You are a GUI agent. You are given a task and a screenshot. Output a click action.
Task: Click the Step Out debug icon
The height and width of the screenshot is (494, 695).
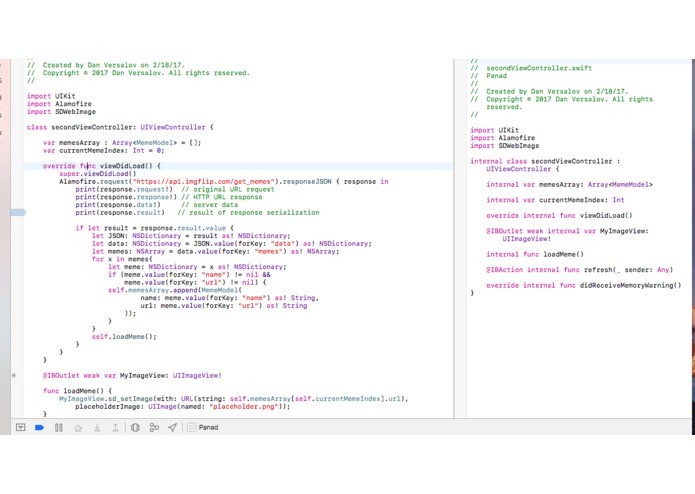[x=115, y=428]
